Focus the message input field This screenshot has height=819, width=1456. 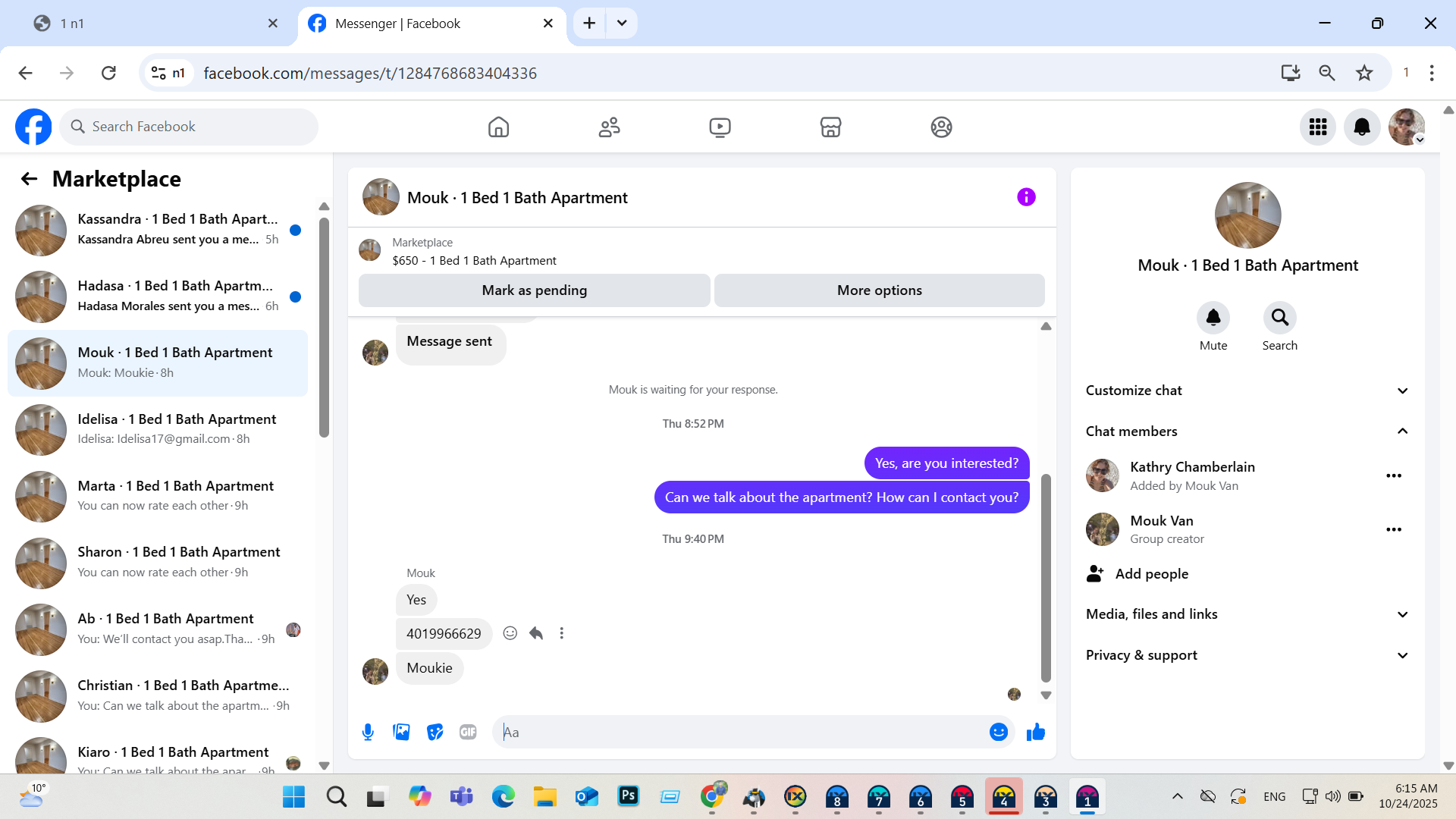739,732
